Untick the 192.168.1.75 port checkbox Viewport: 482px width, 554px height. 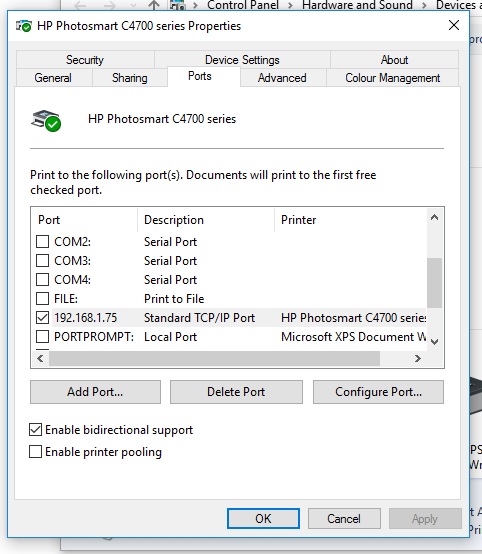click(43, 318)
